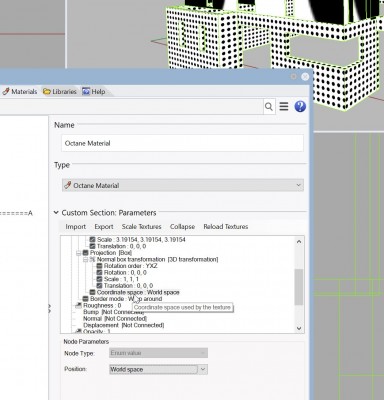This screenshot has width=384, height=400.
Task: Click the Border mode node icon
Action: coord(85,299)
